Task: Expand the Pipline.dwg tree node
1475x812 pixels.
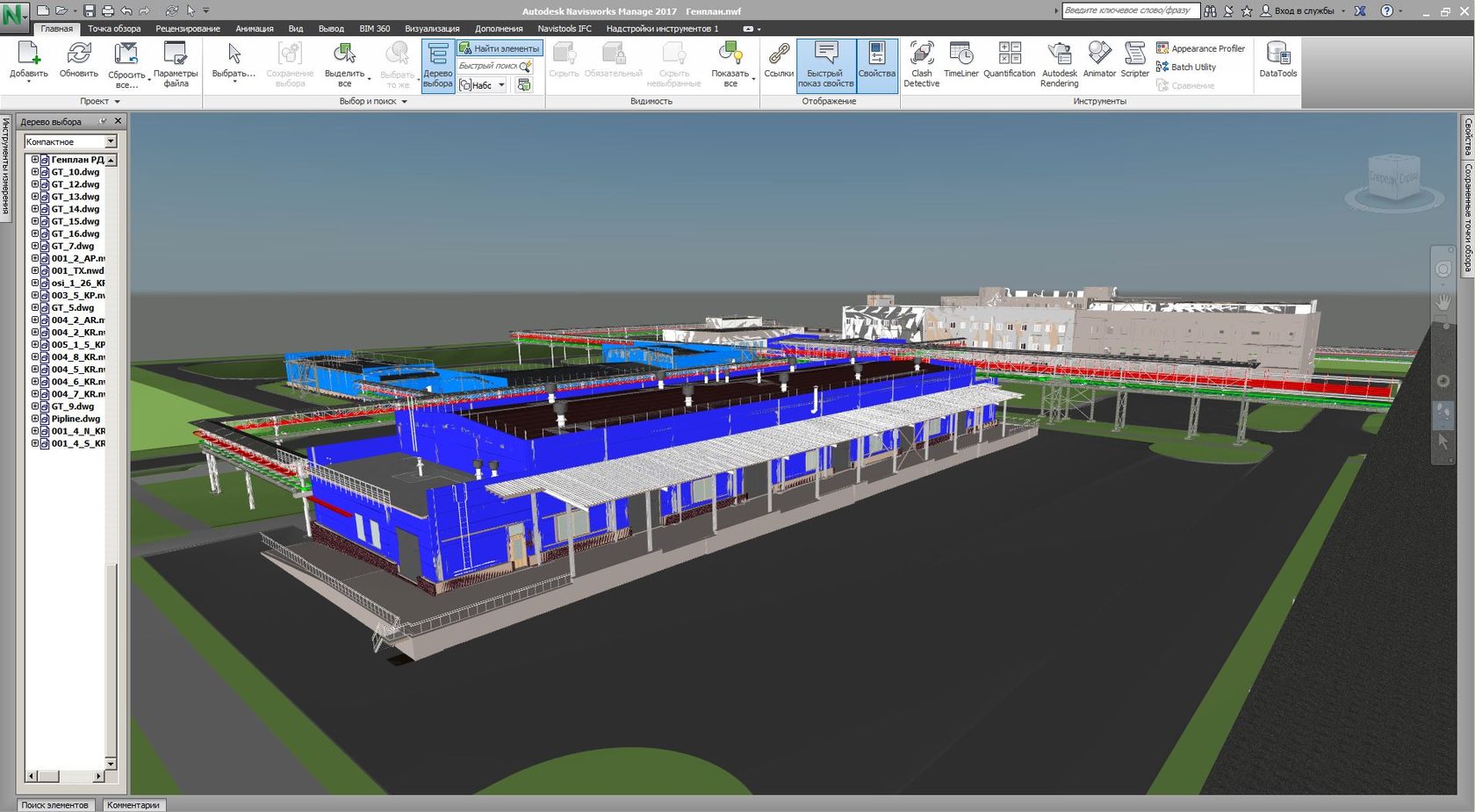Action: pos(35,419)
